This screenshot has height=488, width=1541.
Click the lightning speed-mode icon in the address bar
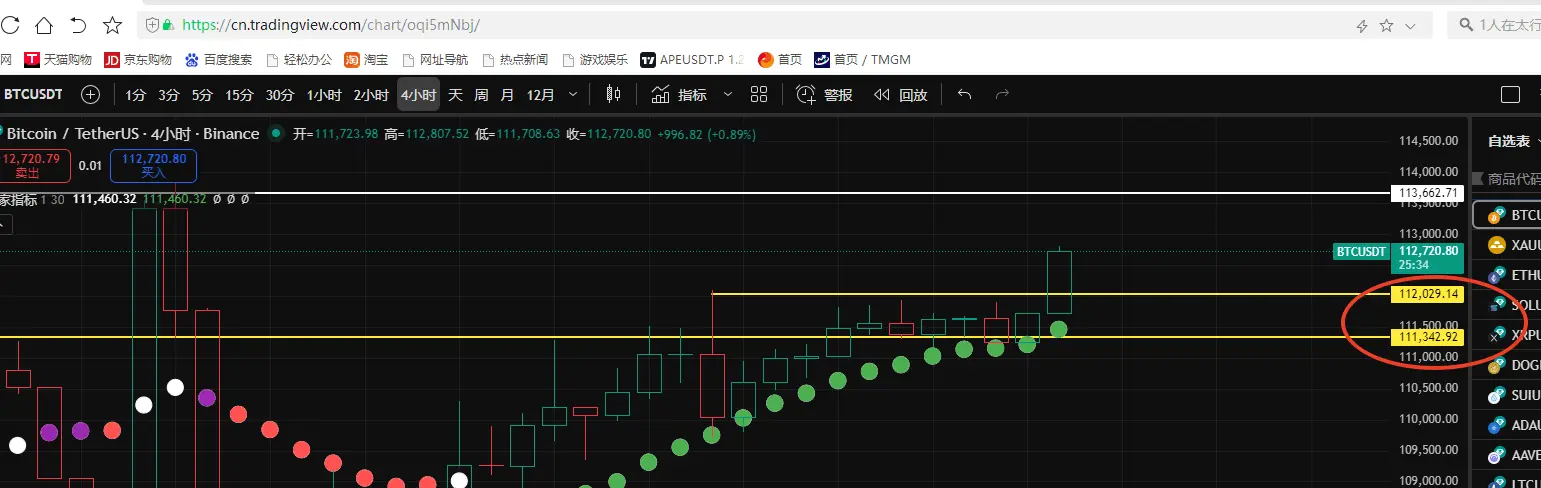1362,26
